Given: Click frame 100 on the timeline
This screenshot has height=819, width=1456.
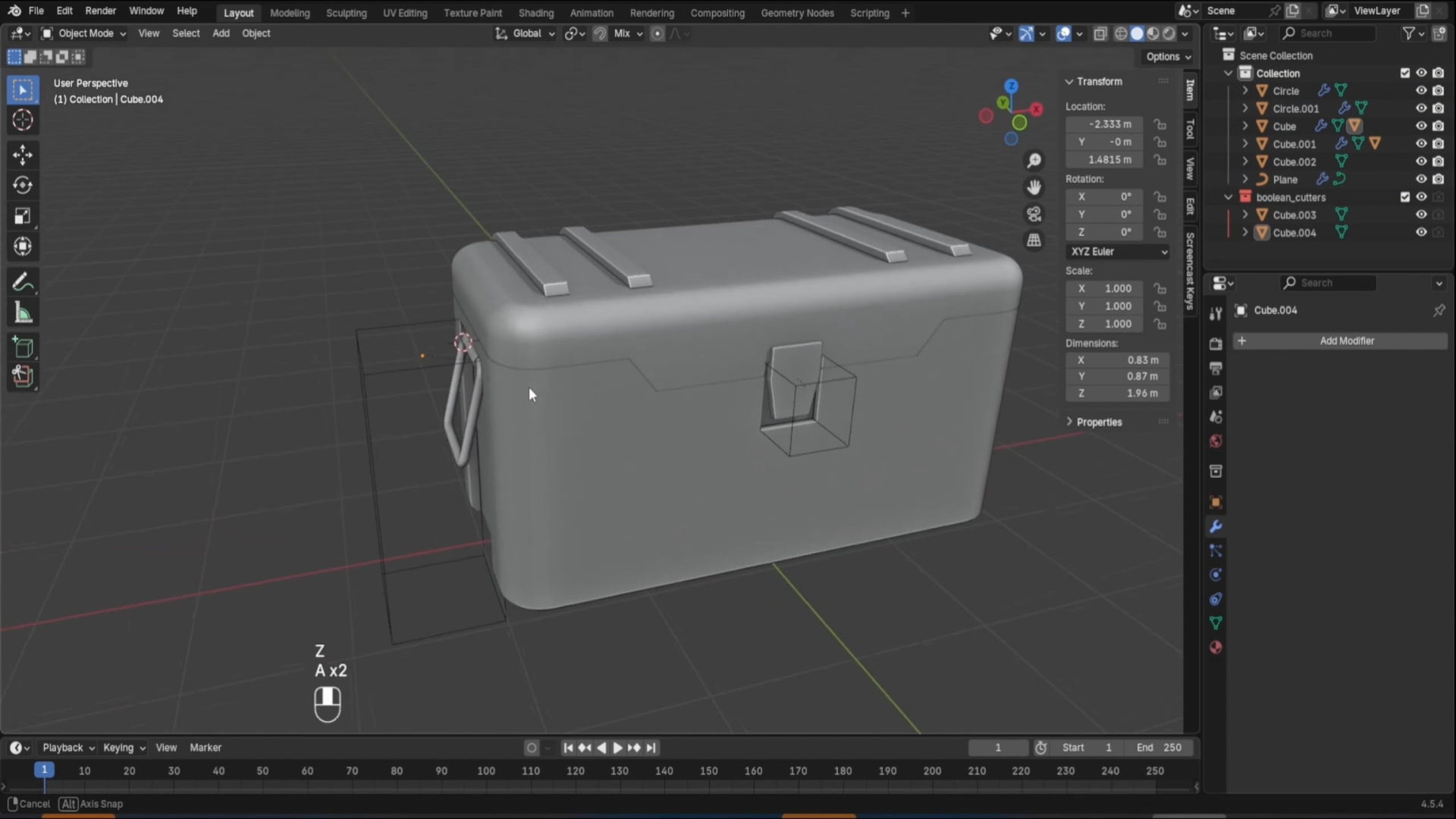Looking at the screenshot, I should (486, 771).
